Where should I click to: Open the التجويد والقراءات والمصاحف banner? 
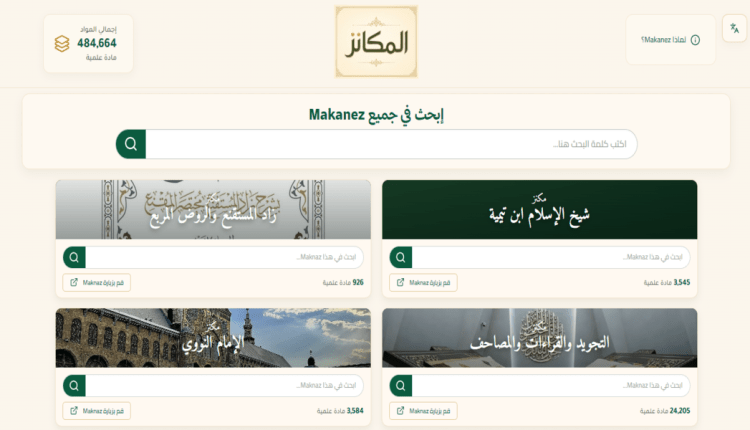[x=540, y=338]
